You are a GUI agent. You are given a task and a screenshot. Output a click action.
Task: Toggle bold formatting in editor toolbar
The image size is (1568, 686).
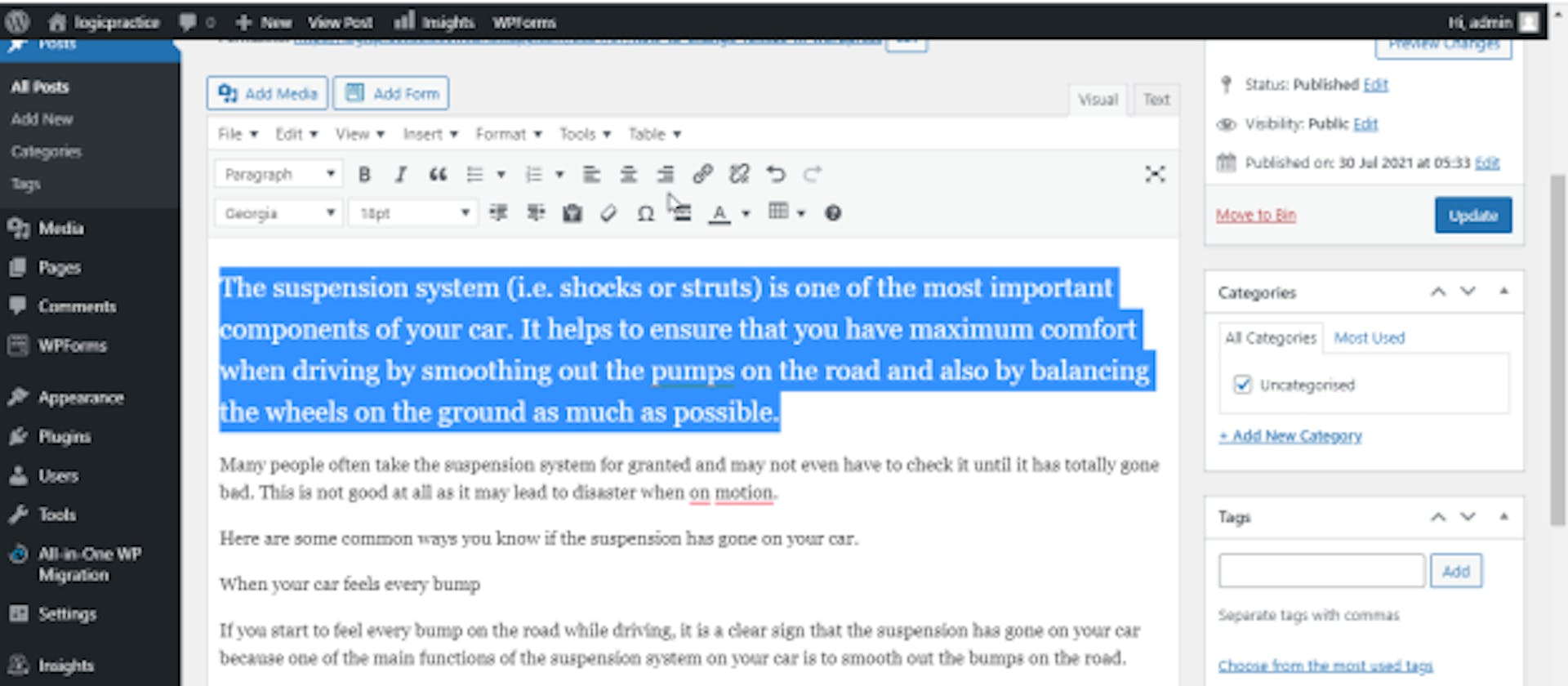click(x=364, y=174)
